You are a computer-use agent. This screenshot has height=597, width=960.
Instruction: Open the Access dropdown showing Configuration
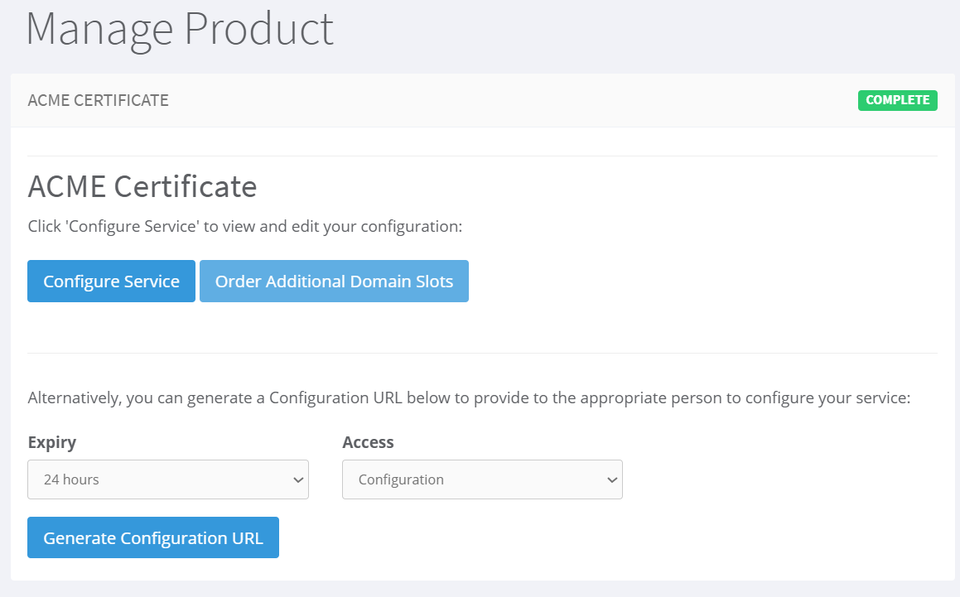[482, 479]
